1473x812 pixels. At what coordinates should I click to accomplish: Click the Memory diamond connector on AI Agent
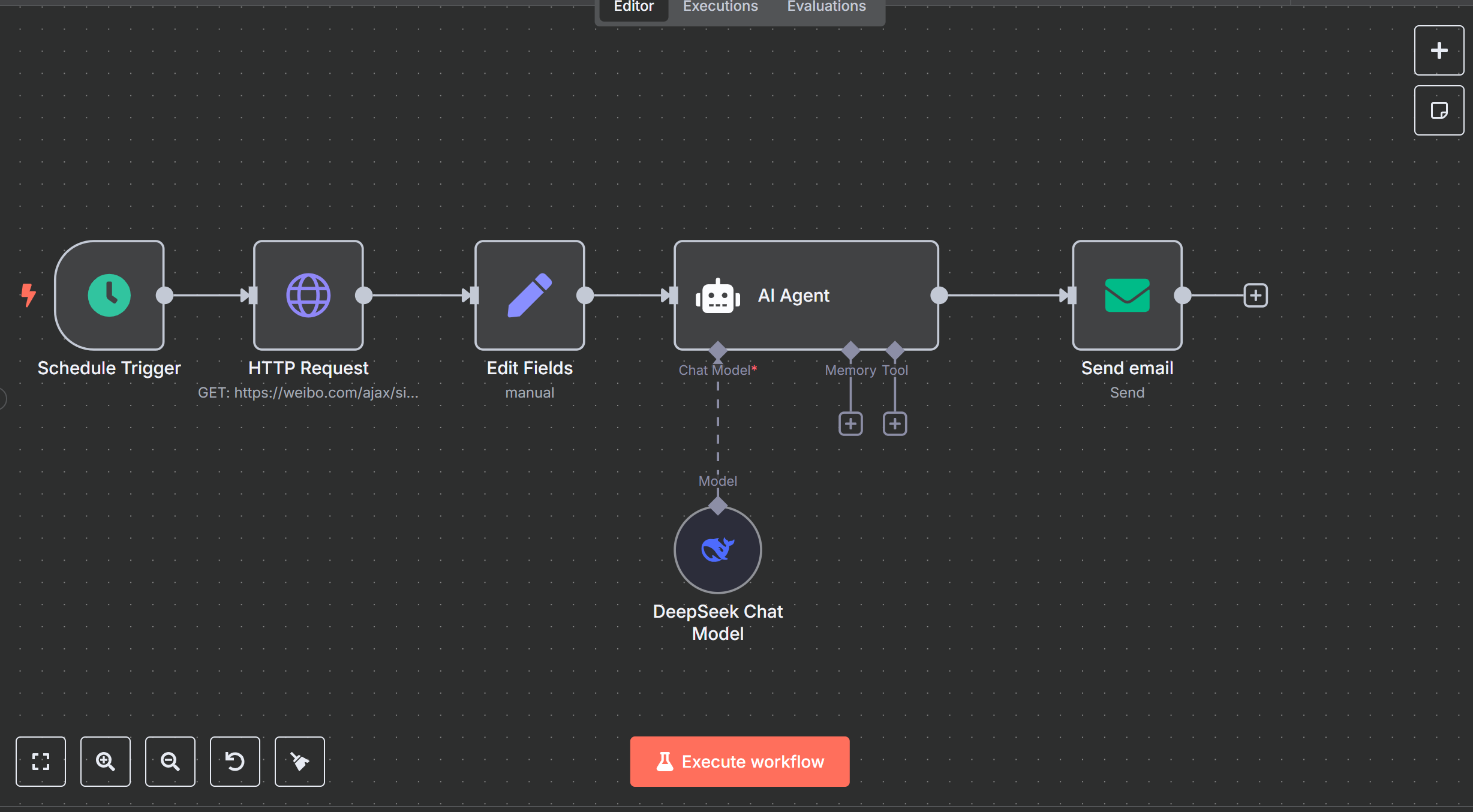point(850,350)
